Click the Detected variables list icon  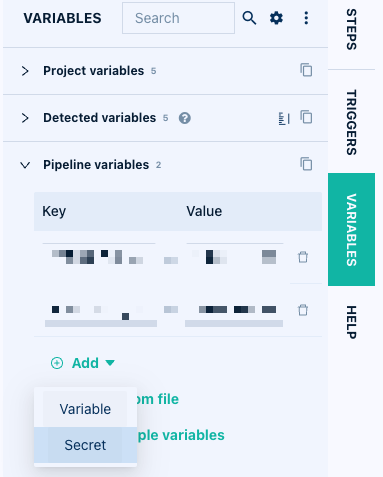click(x=284, y=118)
